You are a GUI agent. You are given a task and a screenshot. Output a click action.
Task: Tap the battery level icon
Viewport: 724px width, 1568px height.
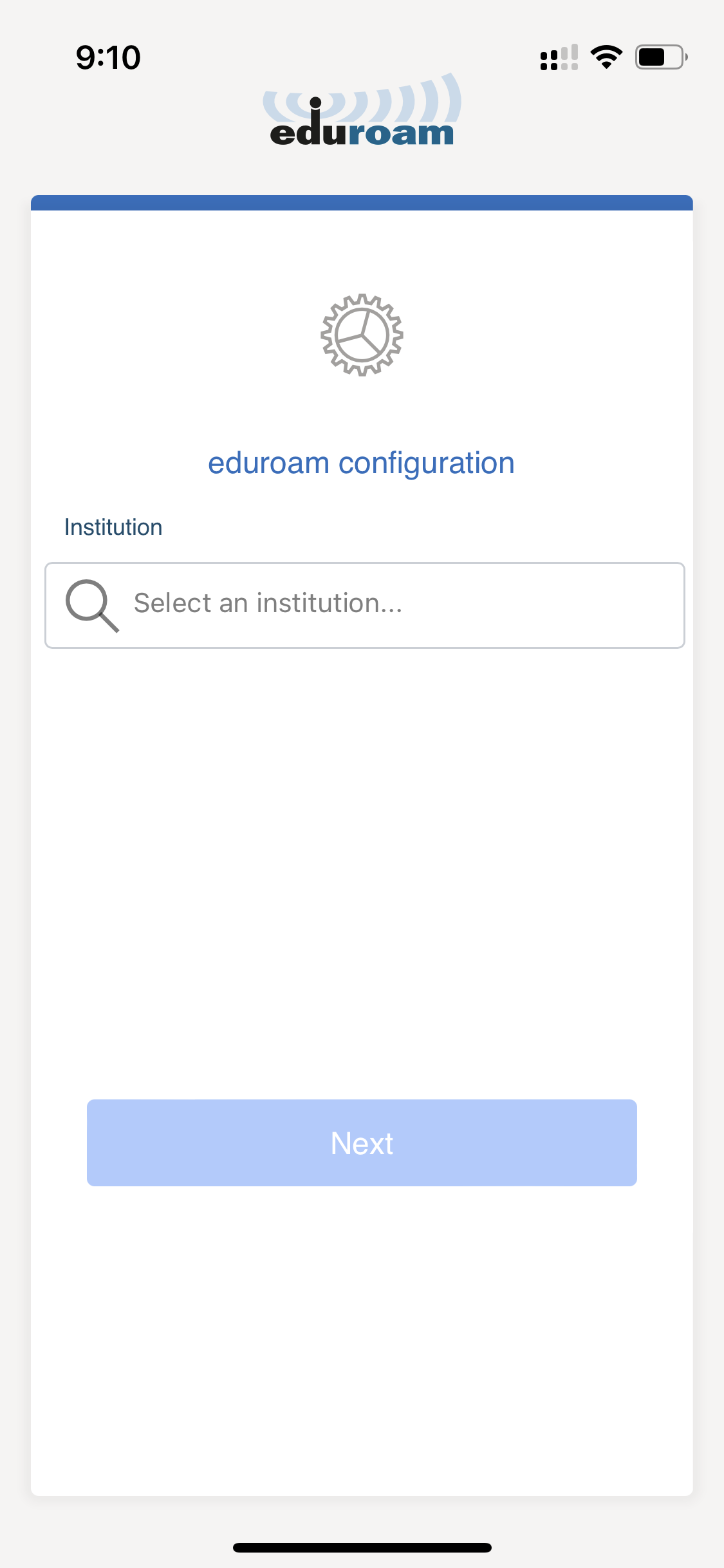tap(660, 57)
